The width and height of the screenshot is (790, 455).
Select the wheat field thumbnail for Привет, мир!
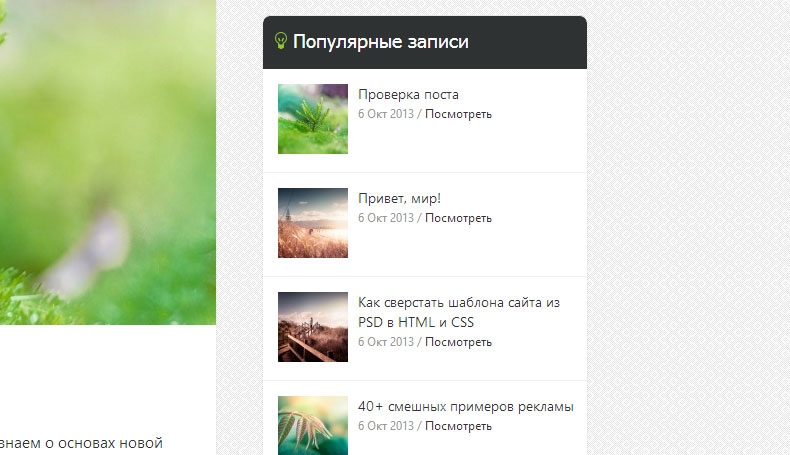click(312, 223)
